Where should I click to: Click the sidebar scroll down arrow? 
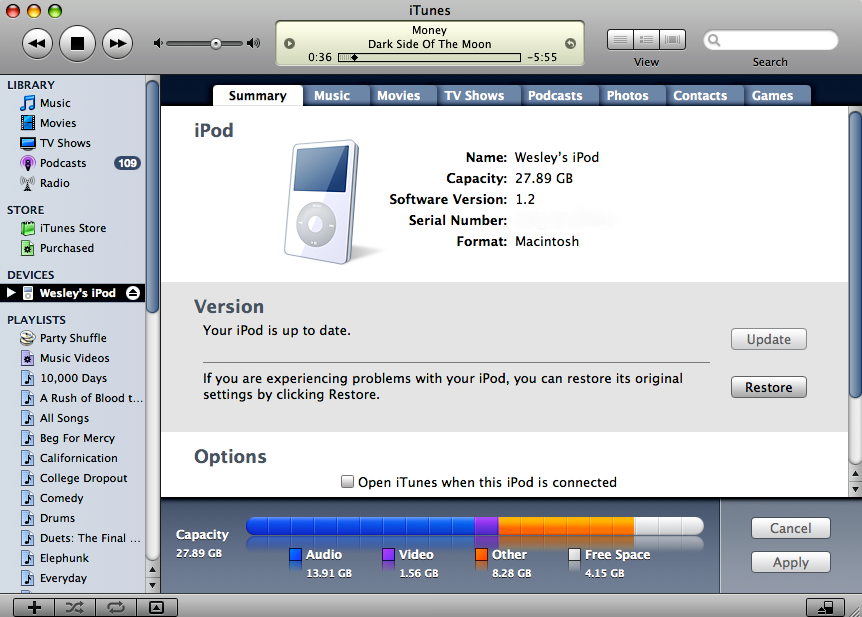click(152, 585)
